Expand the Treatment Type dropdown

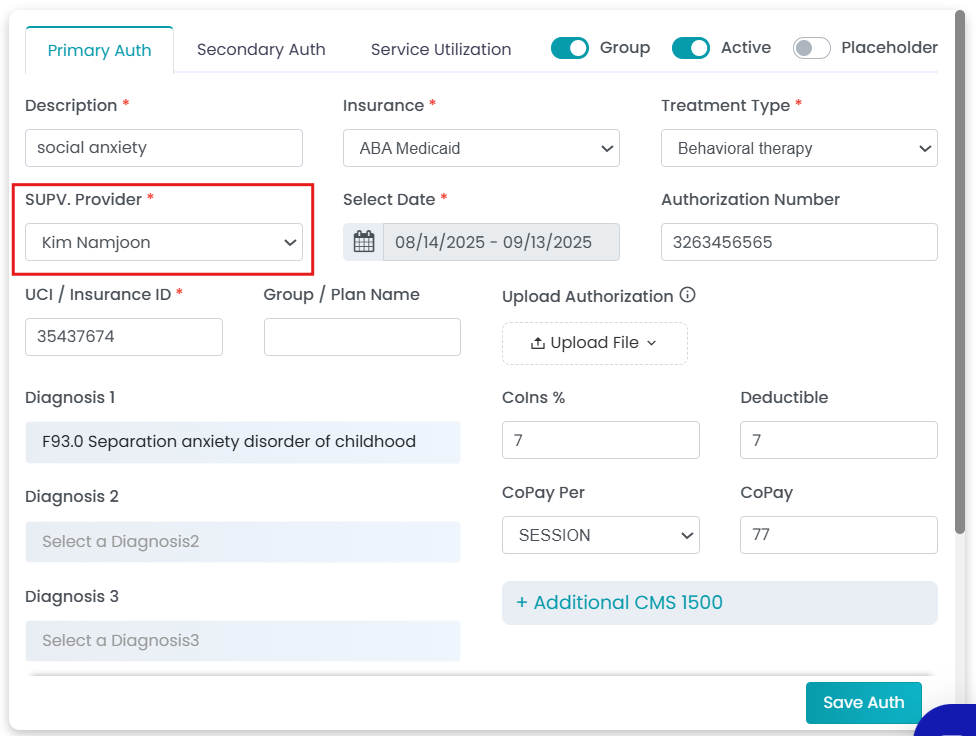pyautogui.click(x=799, y=148)
